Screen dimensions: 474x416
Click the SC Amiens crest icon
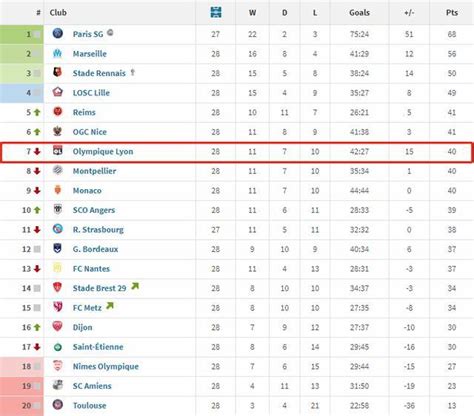tap(58, 385)
